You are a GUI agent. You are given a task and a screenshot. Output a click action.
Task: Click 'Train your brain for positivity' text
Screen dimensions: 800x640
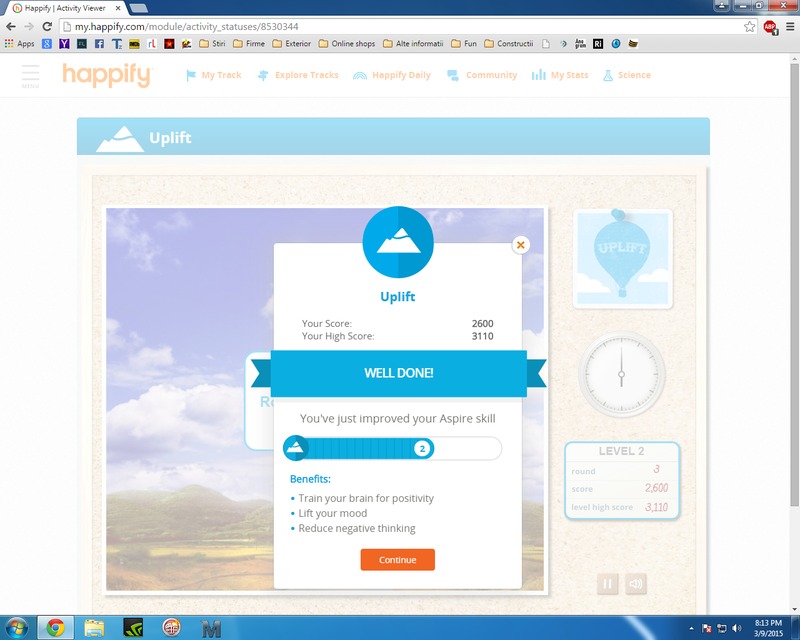point(366,498)
